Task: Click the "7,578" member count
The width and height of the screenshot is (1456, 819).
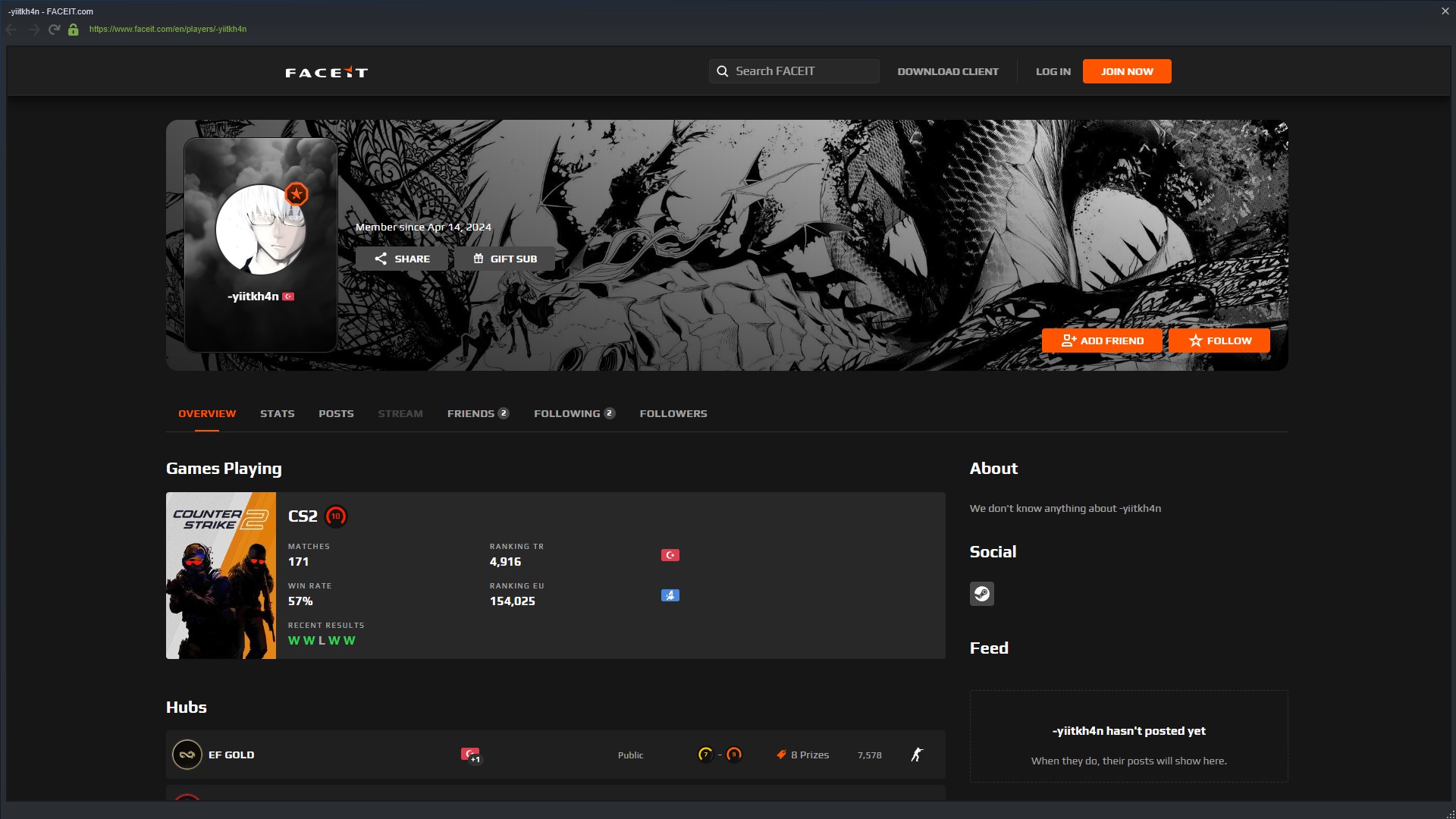Action: pos(870,755)
